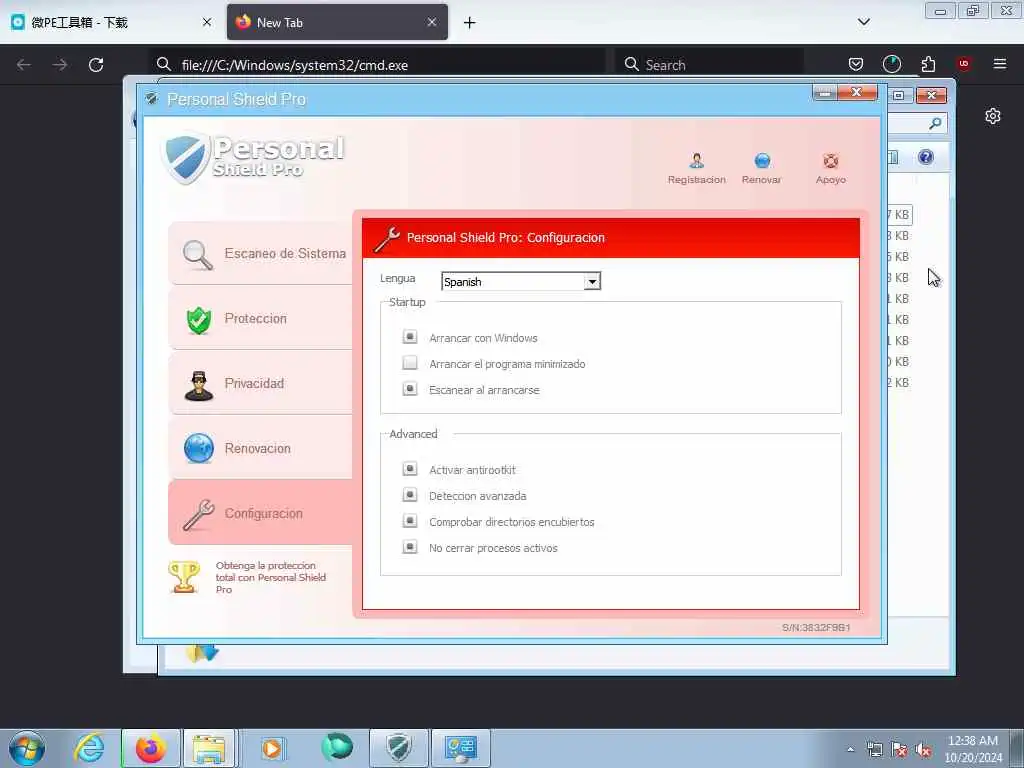Open Firefox extensions puzzle icon
Image resolution: width=1024 pixels, height=768 pixels.
tap(928, 64)
